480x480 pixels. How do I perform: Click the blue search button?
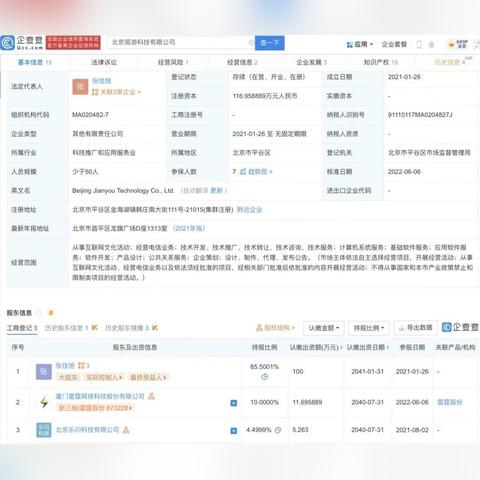tap(269, 43)
